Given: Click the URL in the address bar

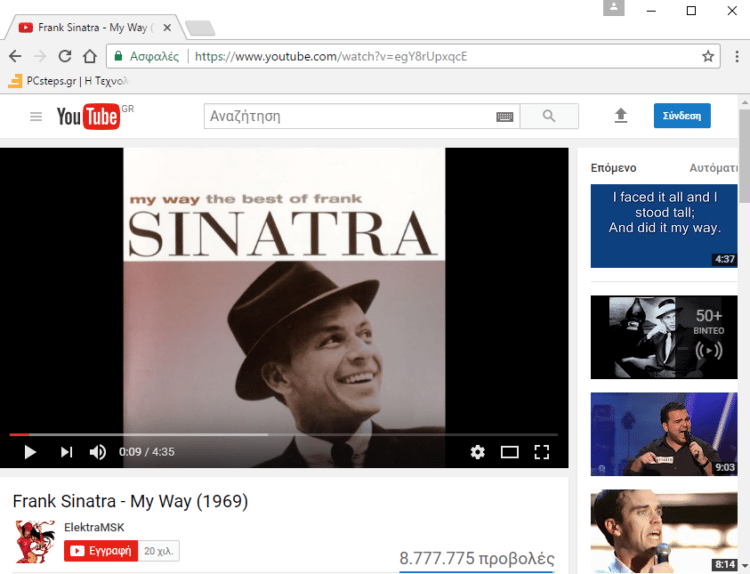Looking at the screenshot, I should [x=331, y=56].
